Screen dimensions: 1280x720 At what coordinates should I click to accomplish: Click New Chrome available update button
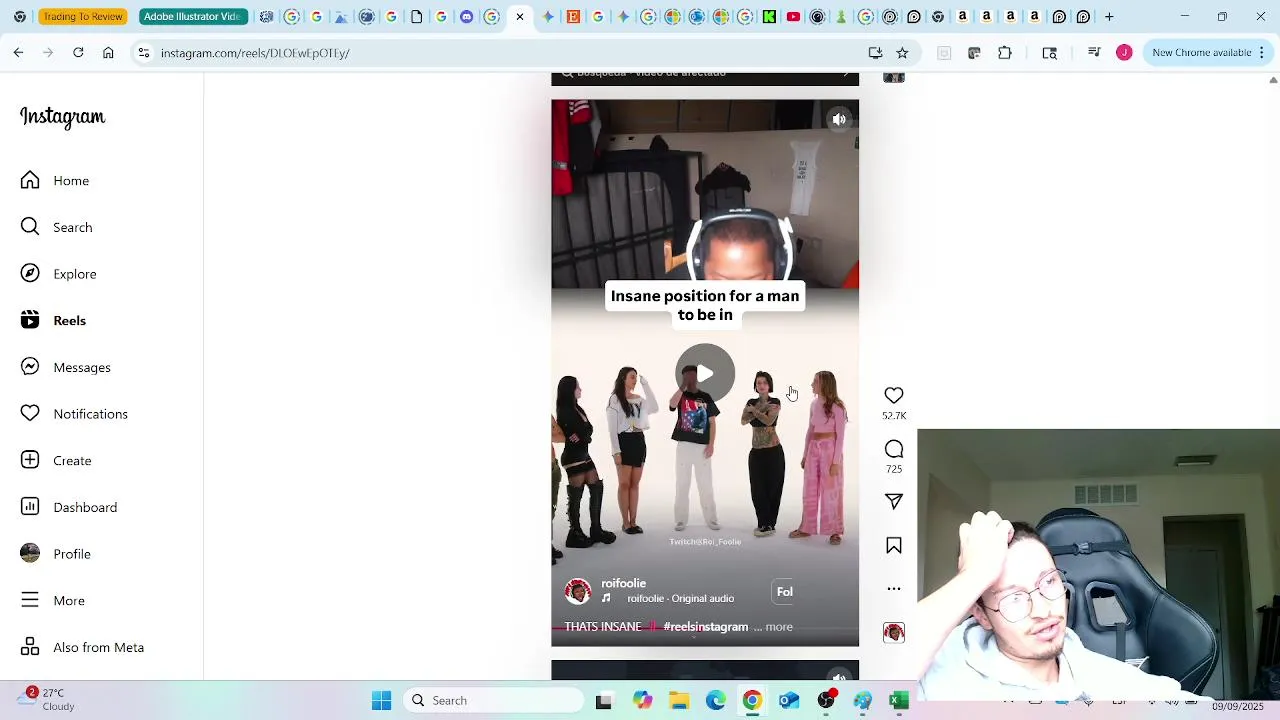[x=1201, y=53]
